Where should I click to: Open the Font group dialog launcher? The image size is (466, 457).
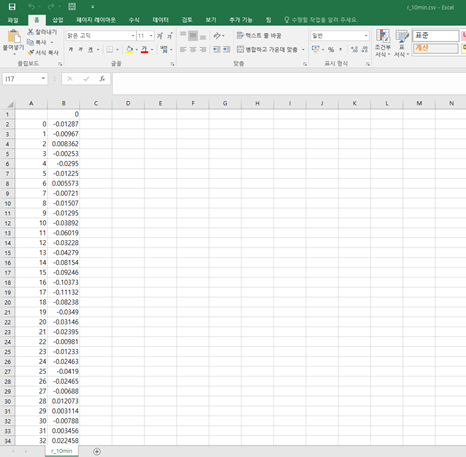[x=172, y=64]
